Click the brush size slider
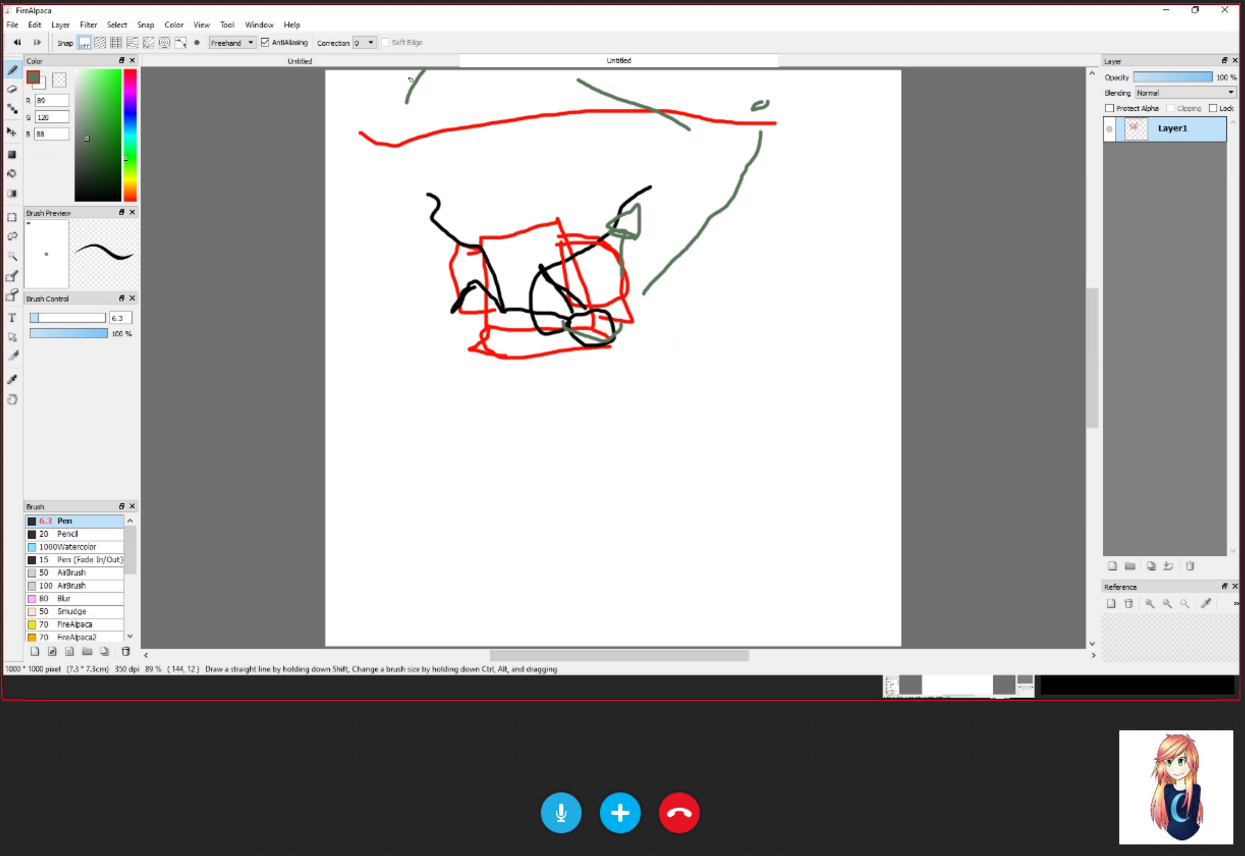The height and width of the screenshot is (856, 1245). point(68,318)
